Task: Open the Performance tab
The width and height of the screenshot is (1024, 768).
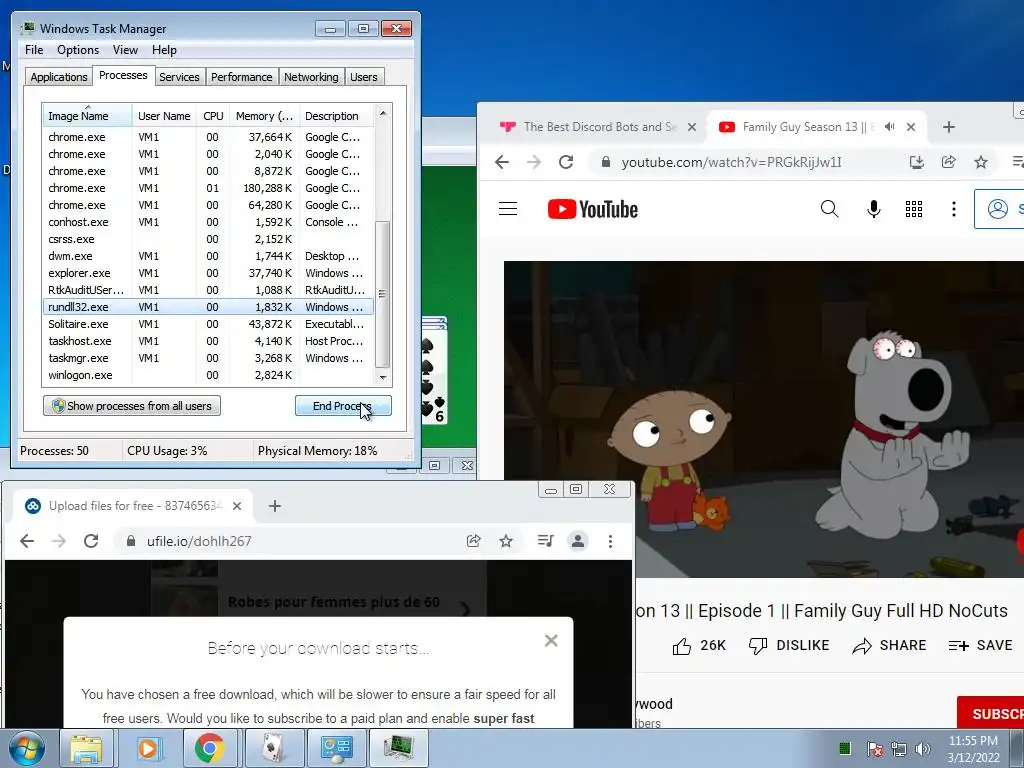Action: coord(242,76)
